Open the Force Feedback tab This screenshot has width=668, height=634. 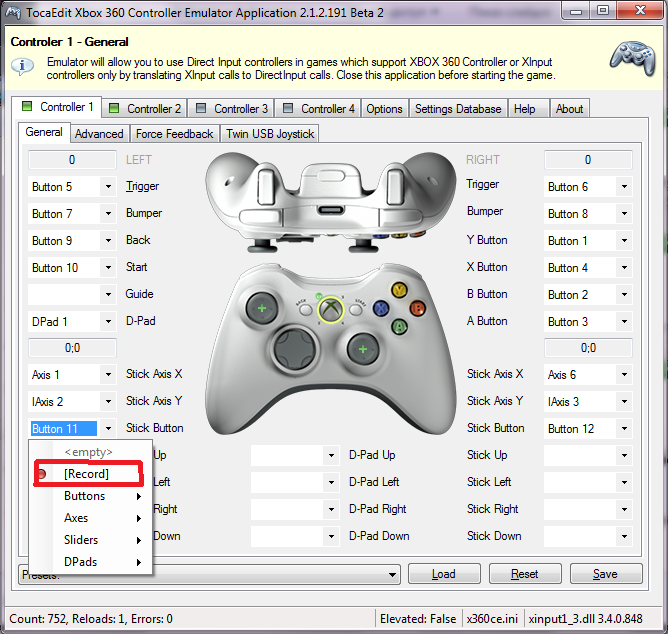tap(174, 133)
